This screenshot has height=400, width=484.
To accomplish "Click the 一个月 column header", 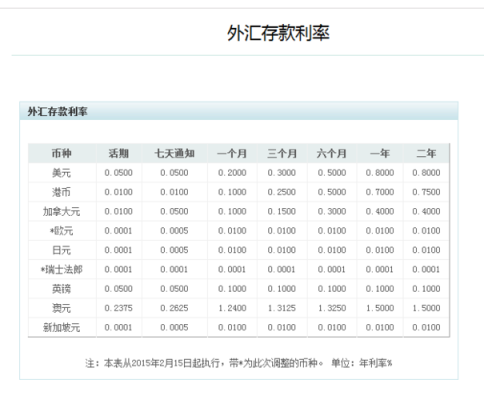I will (232, 153).
